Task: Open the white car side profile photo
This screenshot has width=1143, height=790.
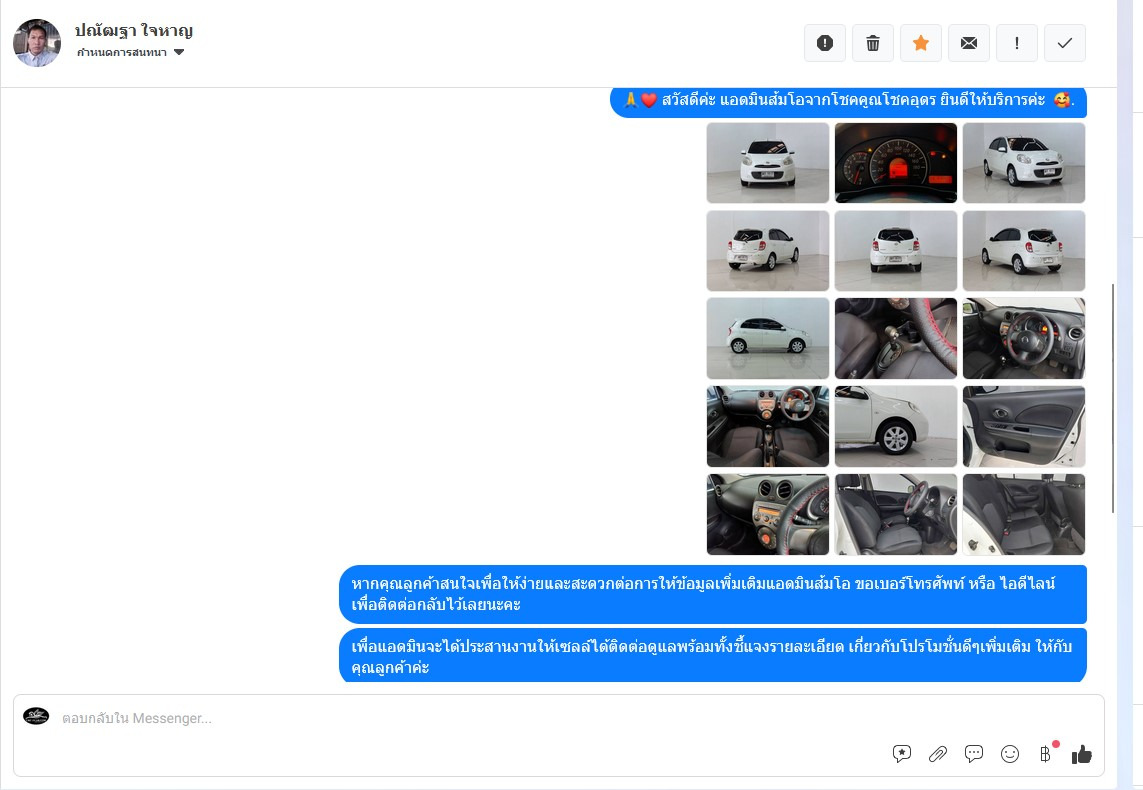Action: coord(768,338)
